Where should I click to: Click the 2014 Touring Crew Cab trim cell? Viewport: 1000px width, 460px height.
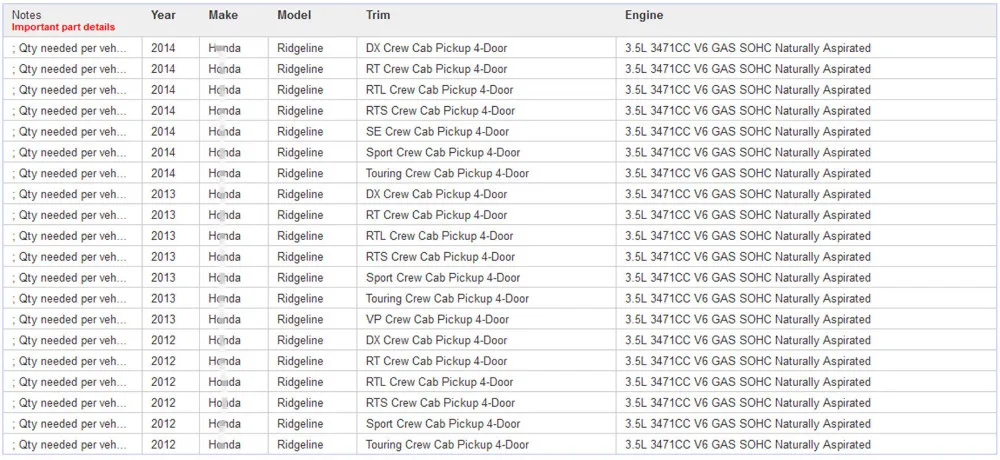[486, 173]
